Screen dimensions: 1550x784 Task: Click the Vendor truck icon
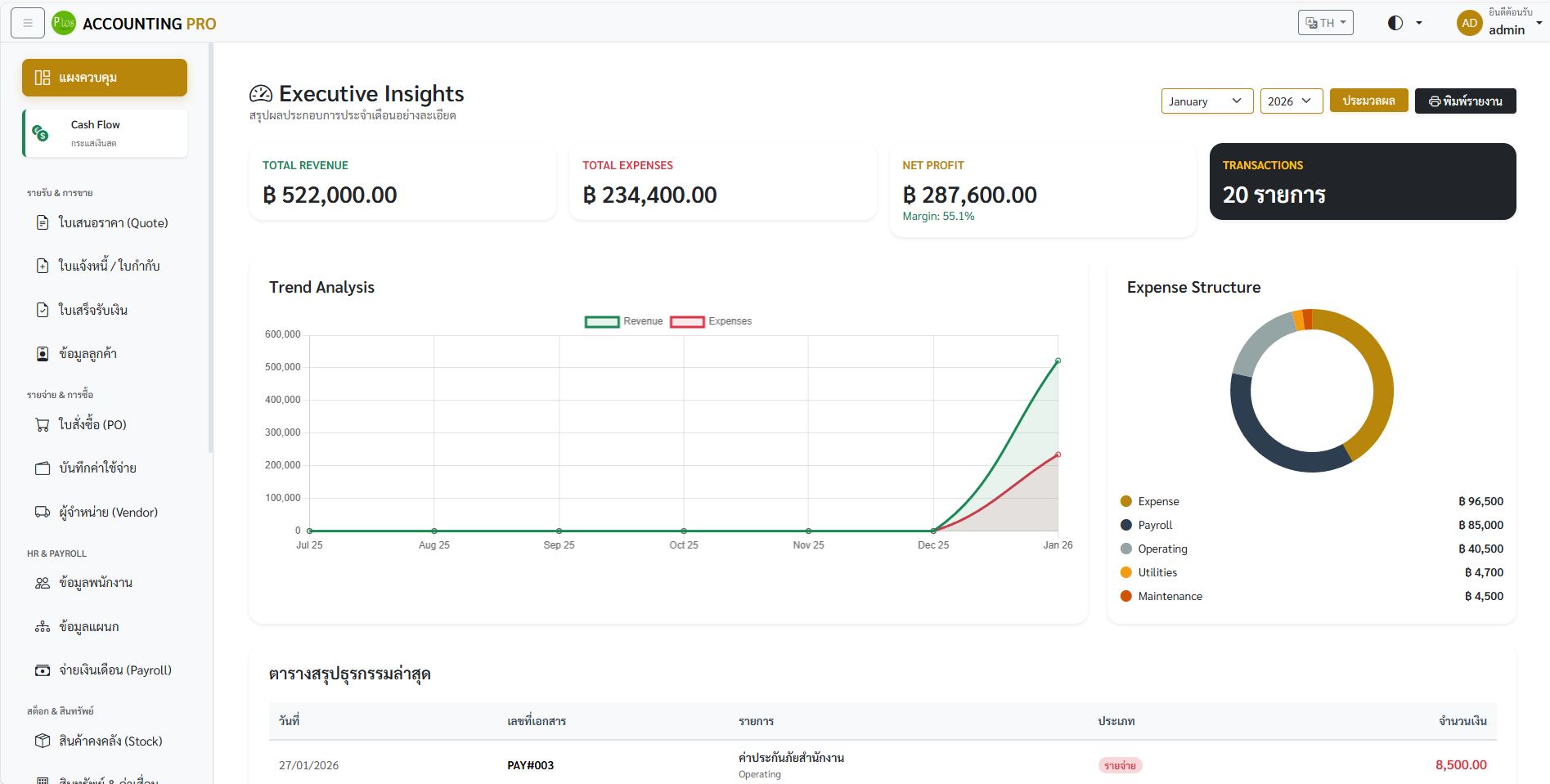pyautogui.click(x=43, y=512)
